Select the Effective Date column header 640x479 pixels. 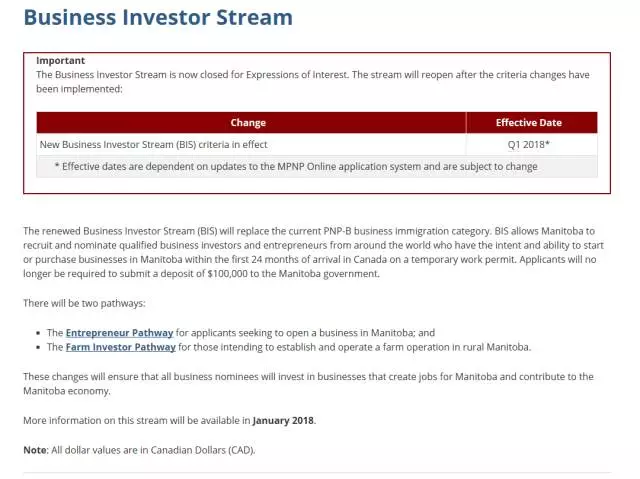click(x=529, y=123)
